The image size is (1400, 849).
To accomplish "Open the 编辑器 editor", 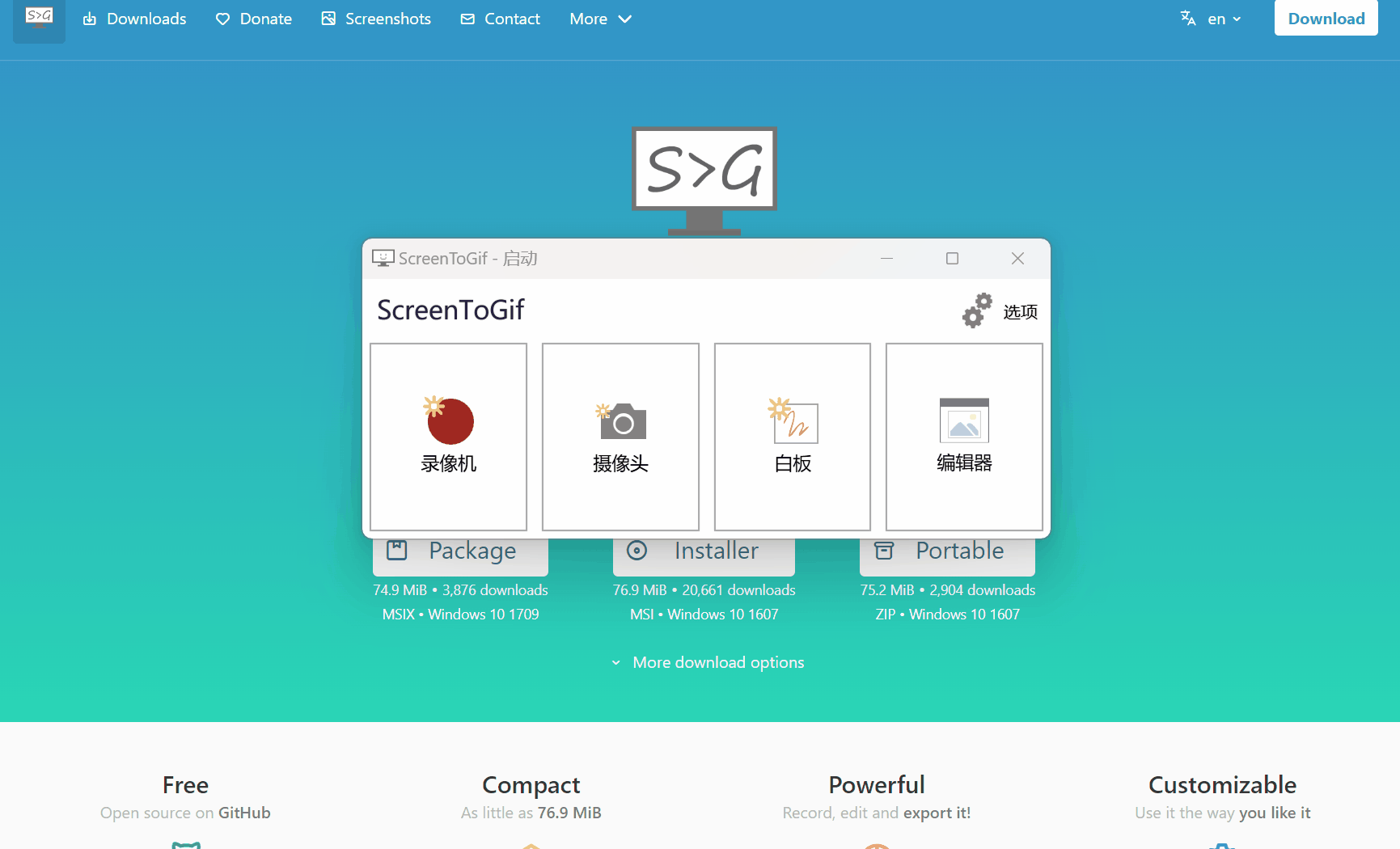I will 964,437.
